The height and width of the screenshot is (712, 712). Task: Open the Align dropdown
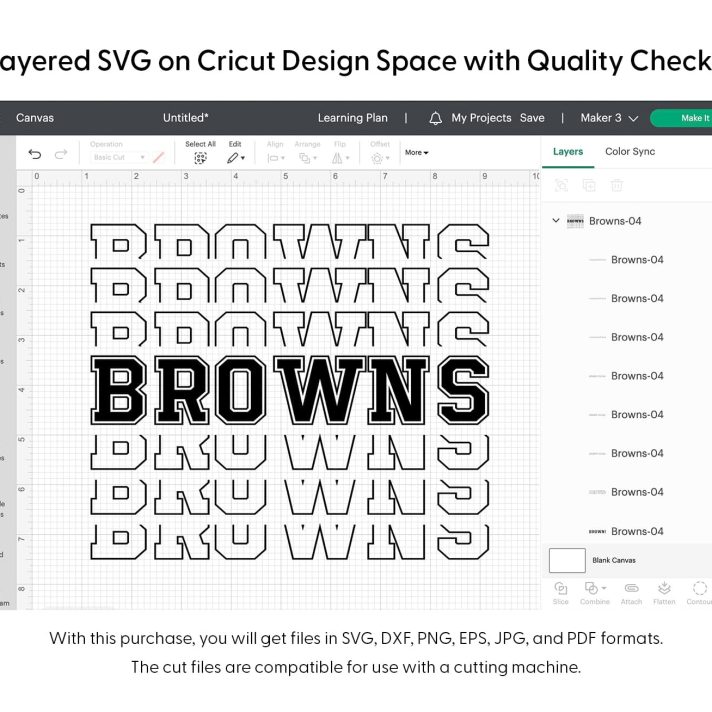(276, 158)
